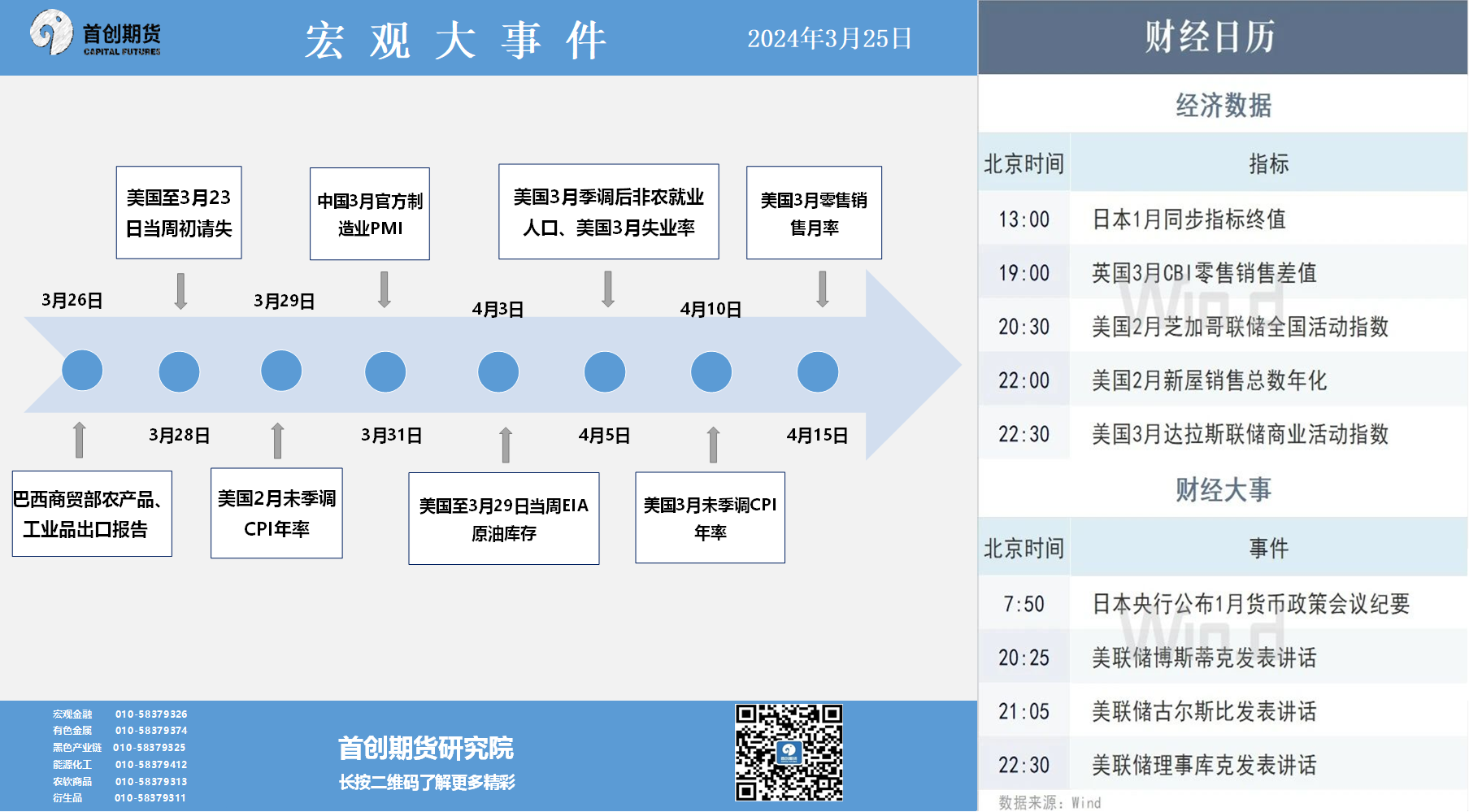The height and width of the screenshot is (812, 1469).
Task: Click the 美国3月季调后非农就业人口 event box
Action: pyautogui.click(x=609, y=211)
